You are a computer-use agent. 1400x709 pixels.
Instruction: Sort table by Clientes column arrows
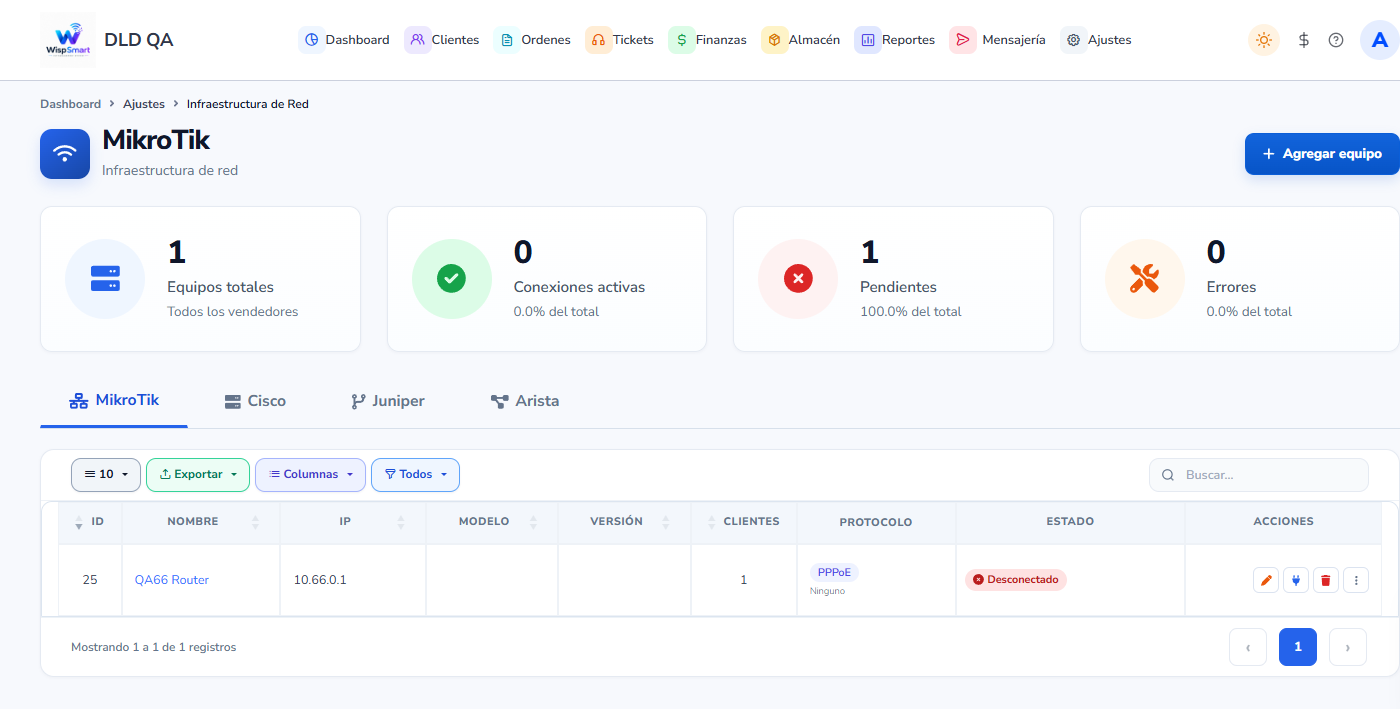point(711,522)
